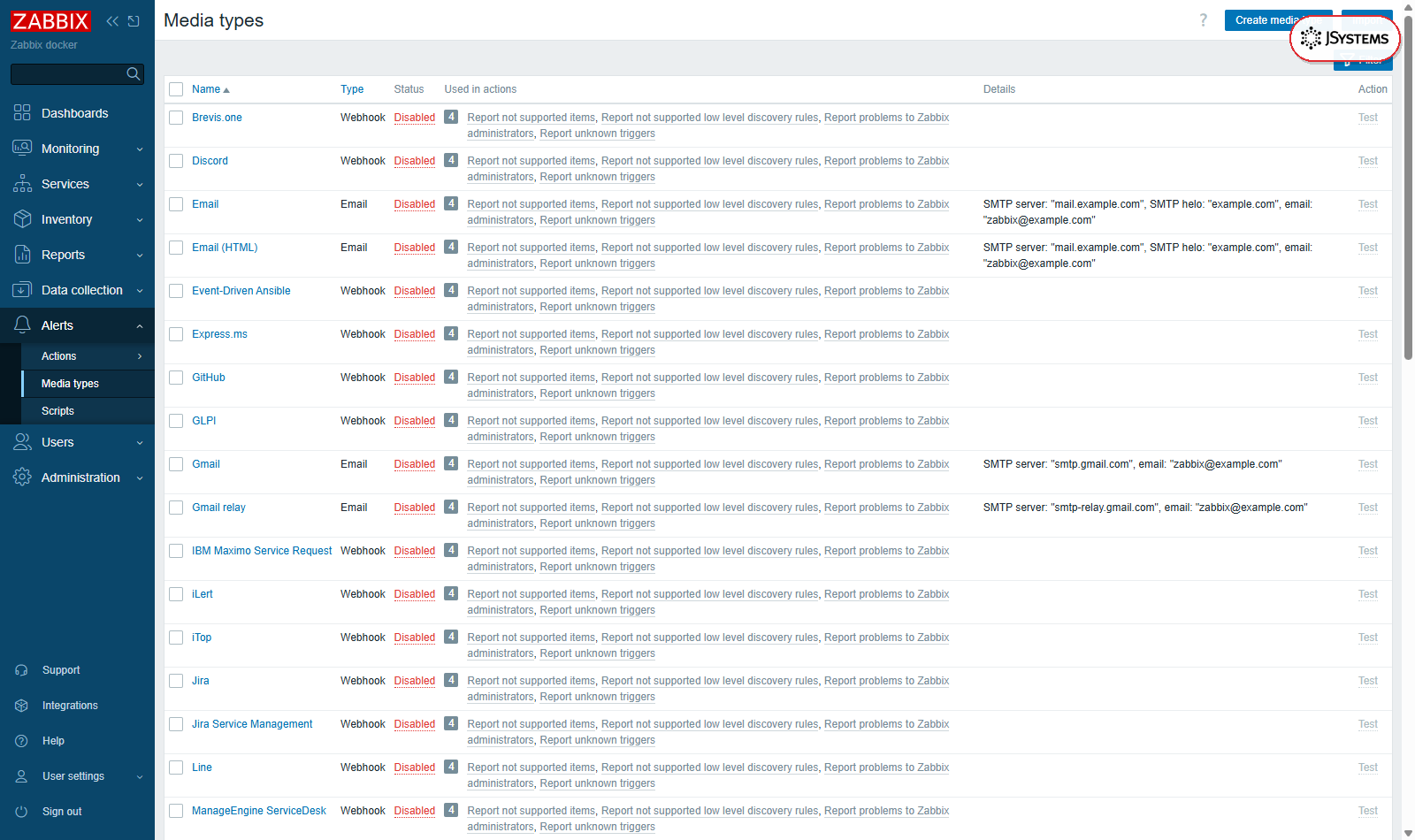Viewport: 1415px width, 840px height.
Task: Click the Create media type button
Action: point(1278,20)
